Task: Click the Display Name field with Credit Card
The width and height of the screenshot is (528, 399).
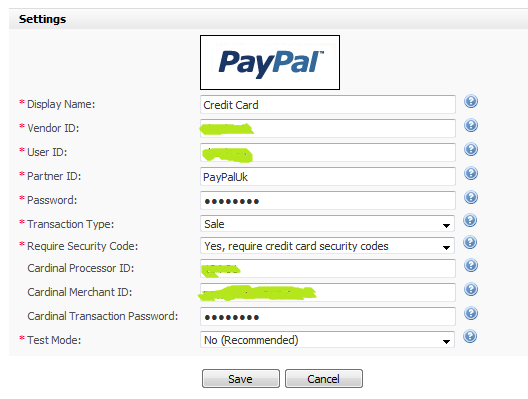Action: [328, 105]
